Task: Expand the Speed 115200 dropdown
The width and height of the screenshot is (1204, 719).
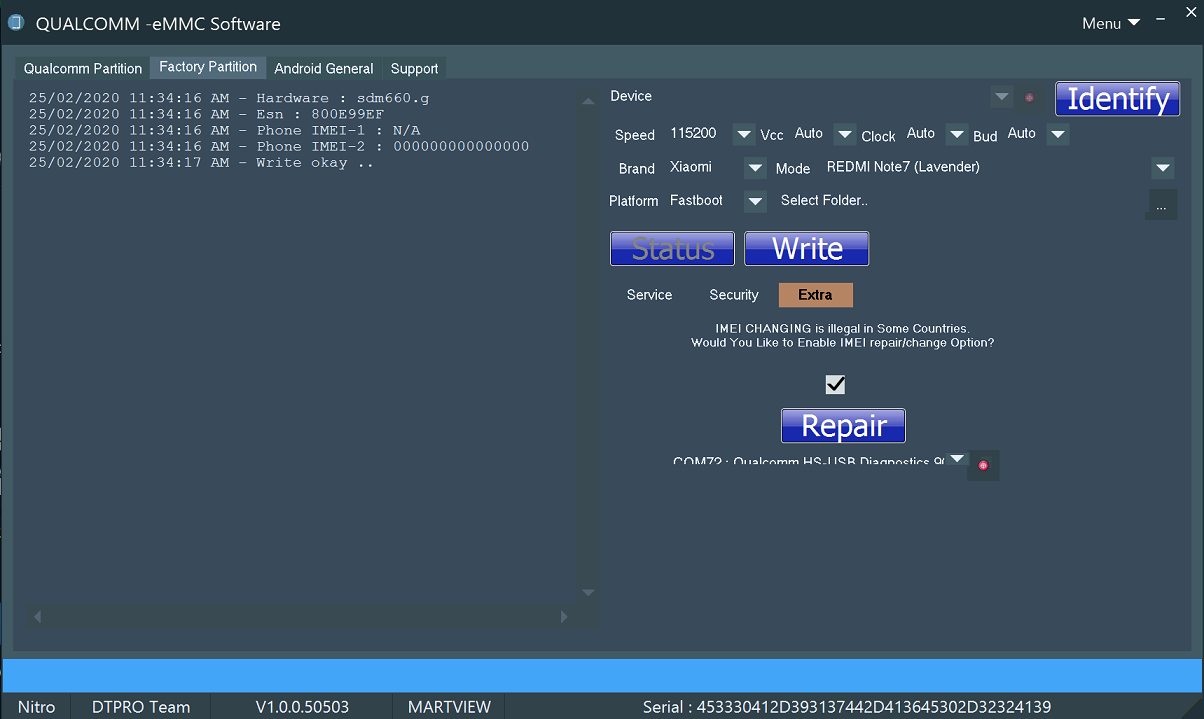Action: [743, 134]
